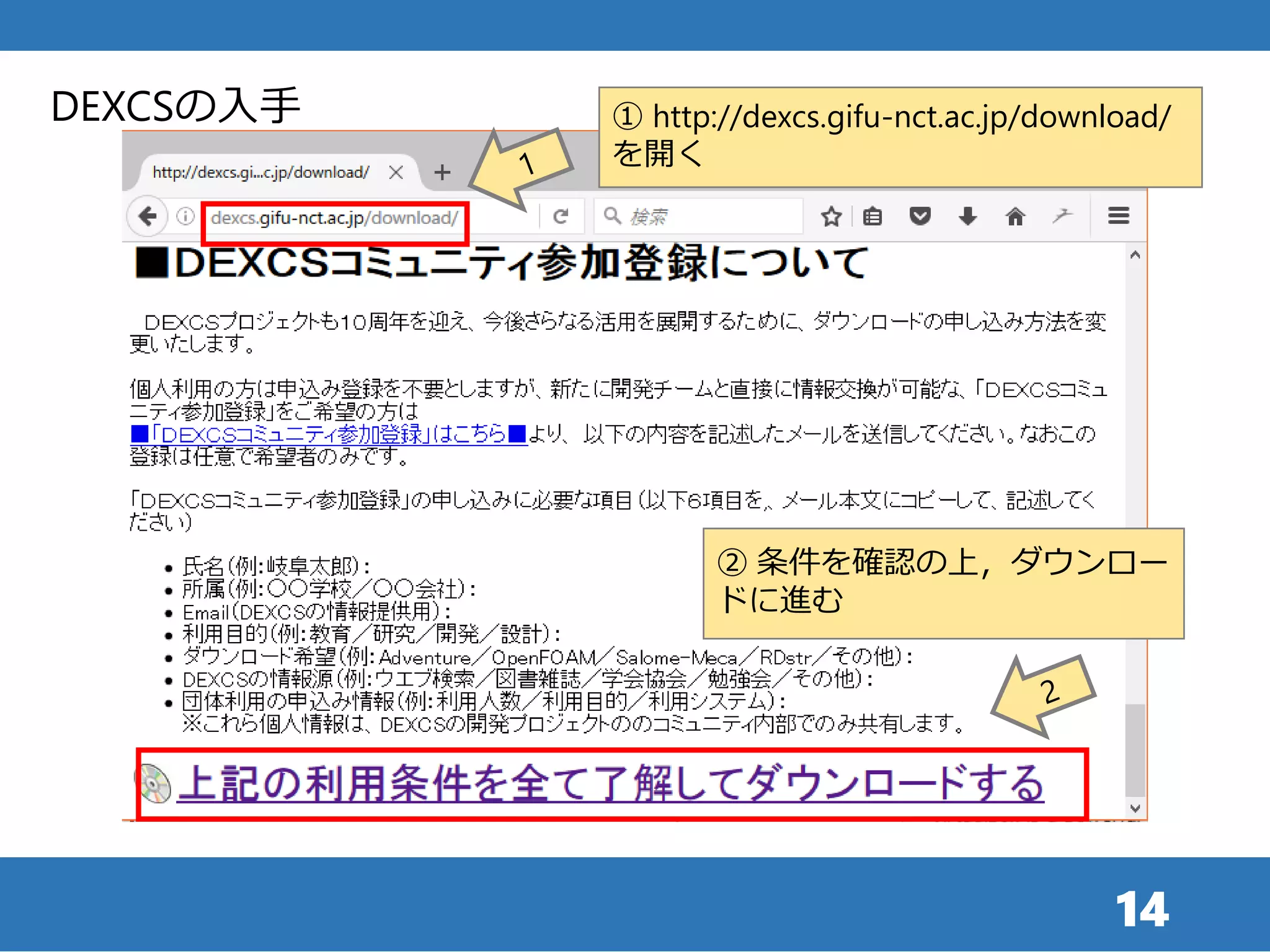Screen dimensions: 1270x952
Task: Click slide page number 14
Action: click(x=1142, y=909)
